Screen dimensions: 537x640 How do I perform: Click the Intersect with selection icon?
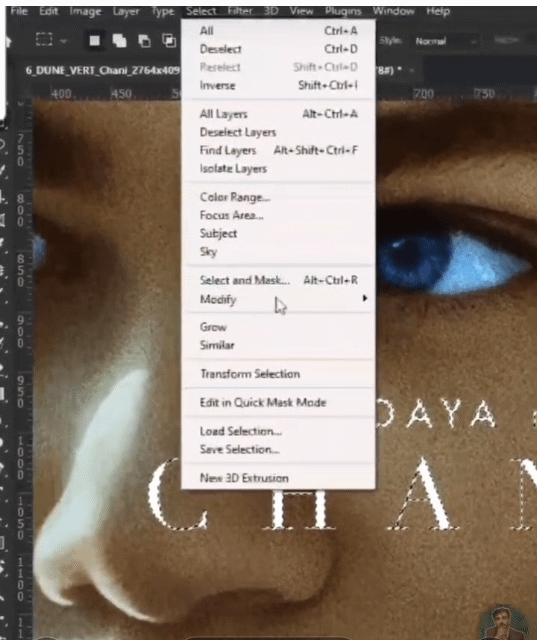[x=169, y=40]
